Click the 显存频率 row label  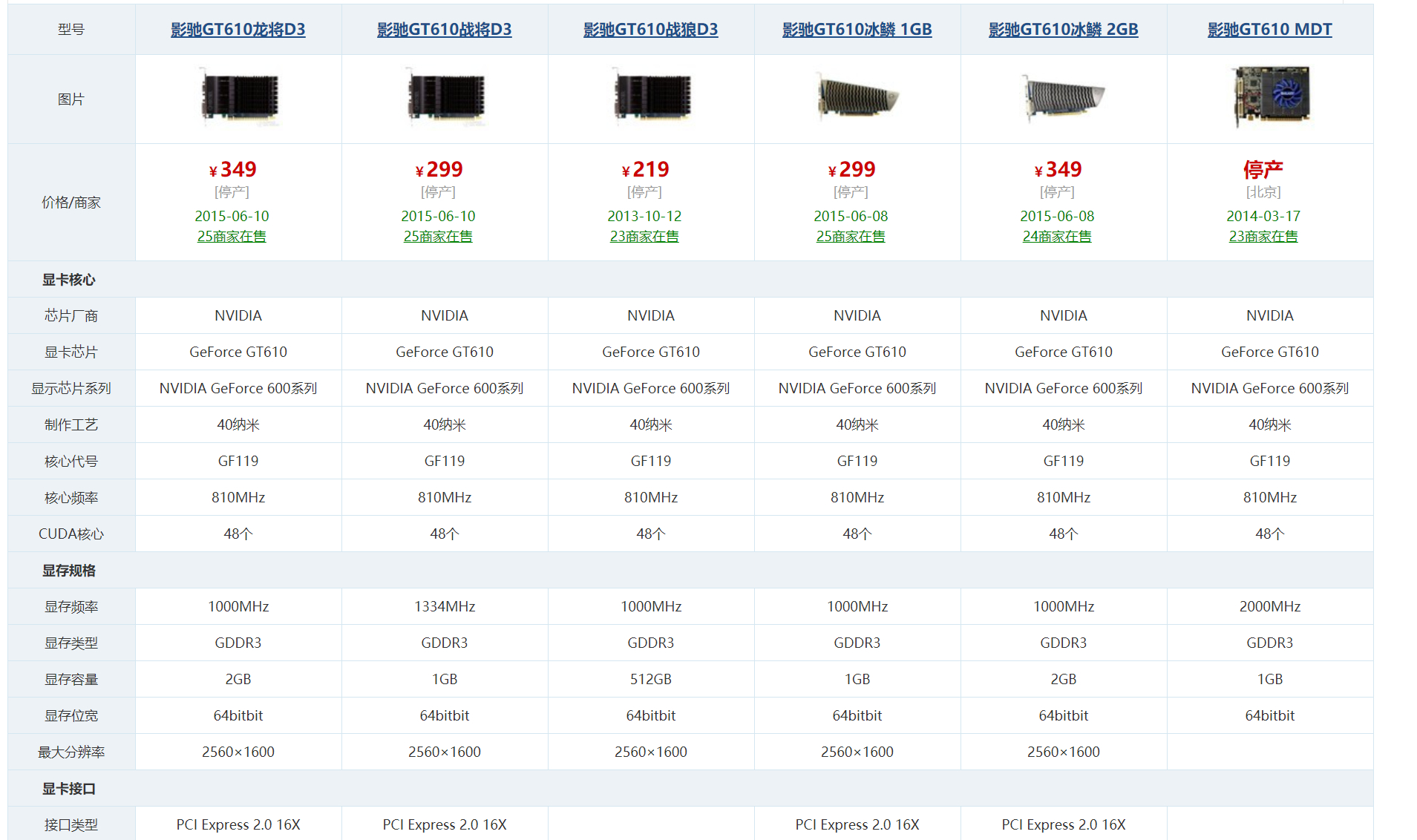[x=71, y=606]
